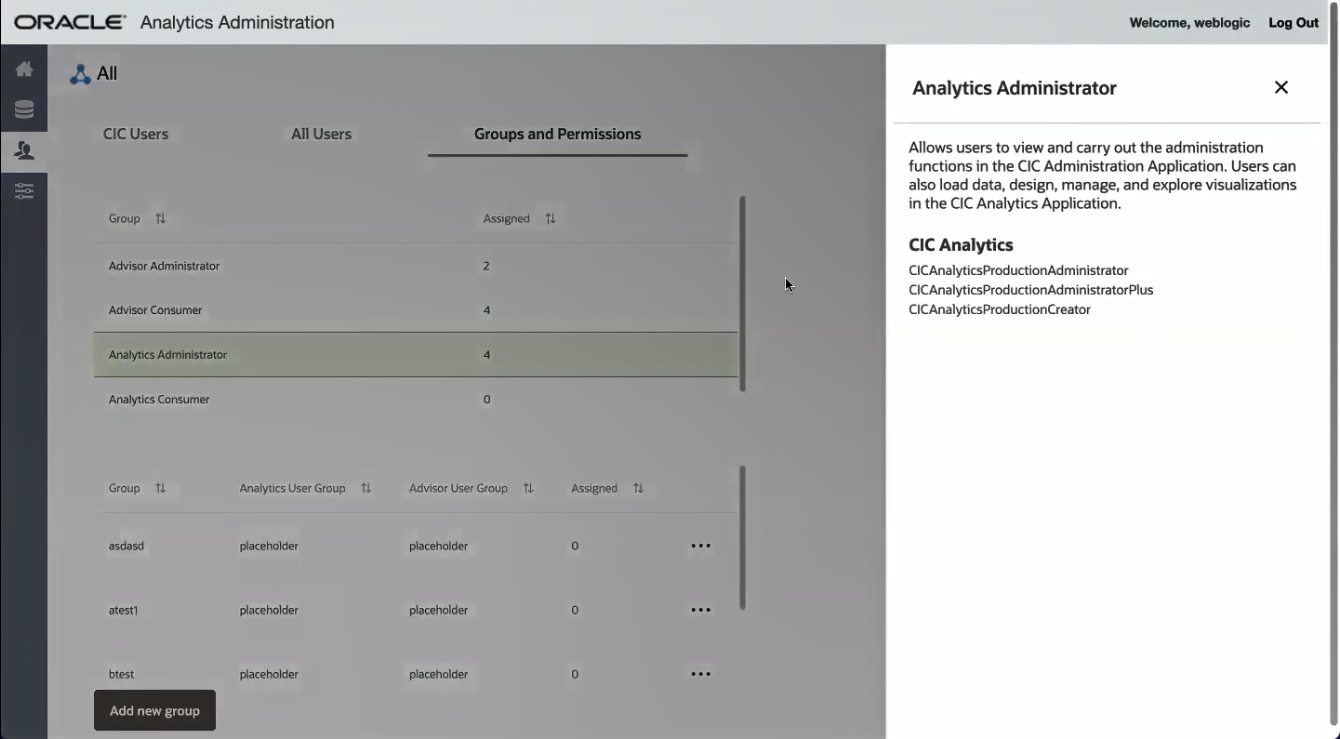Click CICAnalyticsProductionAdministratorPlus role text
The image size is (1340, 739).
[1031, 290]
